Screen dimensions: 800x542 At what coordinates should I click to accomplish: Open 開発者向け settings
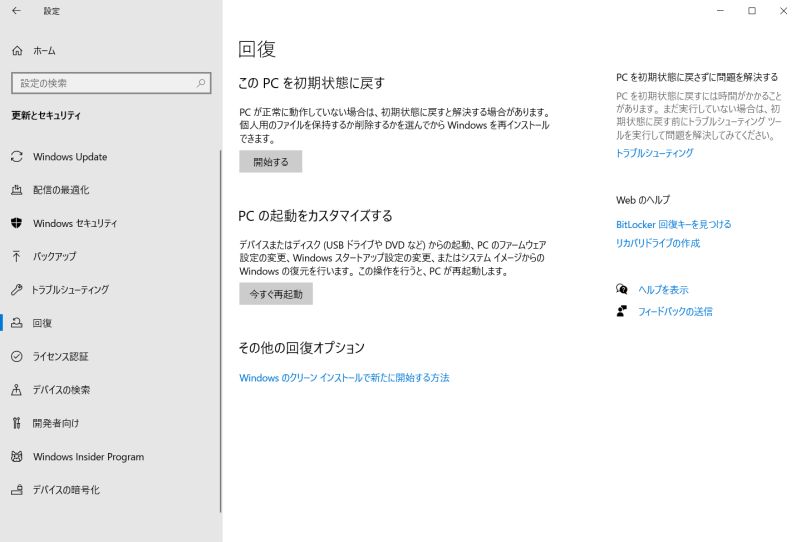point(110,423)
